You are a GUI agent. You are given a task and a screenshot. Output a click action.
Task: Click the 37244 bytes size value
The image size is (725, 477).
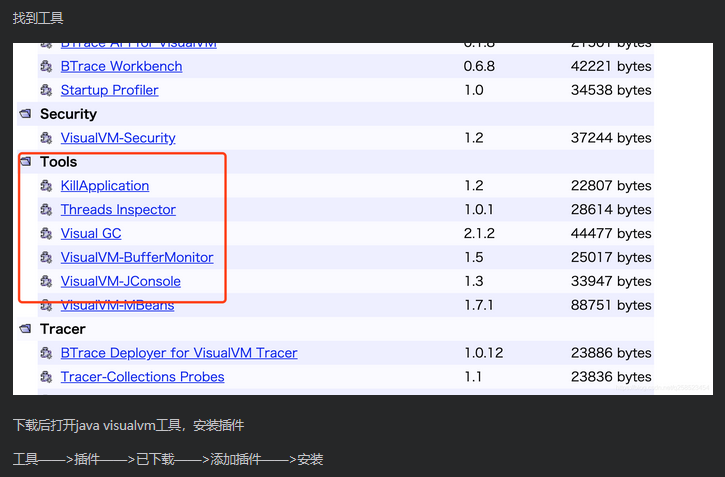click(611, 138)
